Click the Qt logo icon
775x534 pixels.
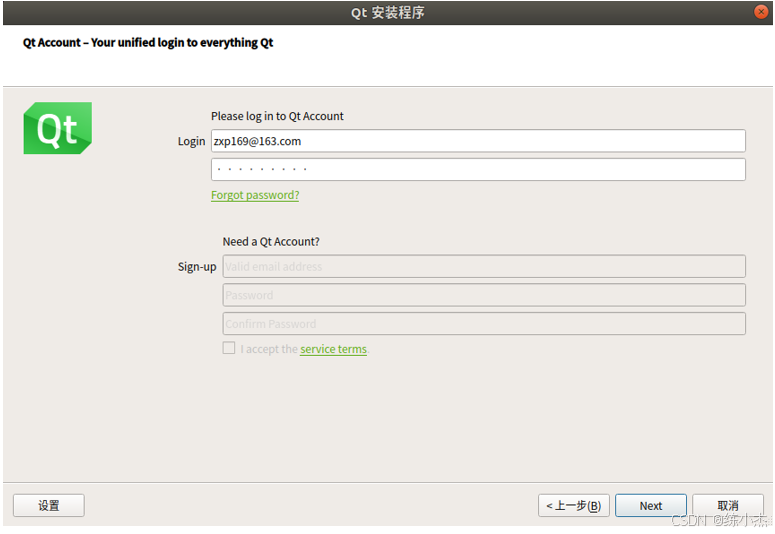(x=57, y=128)
